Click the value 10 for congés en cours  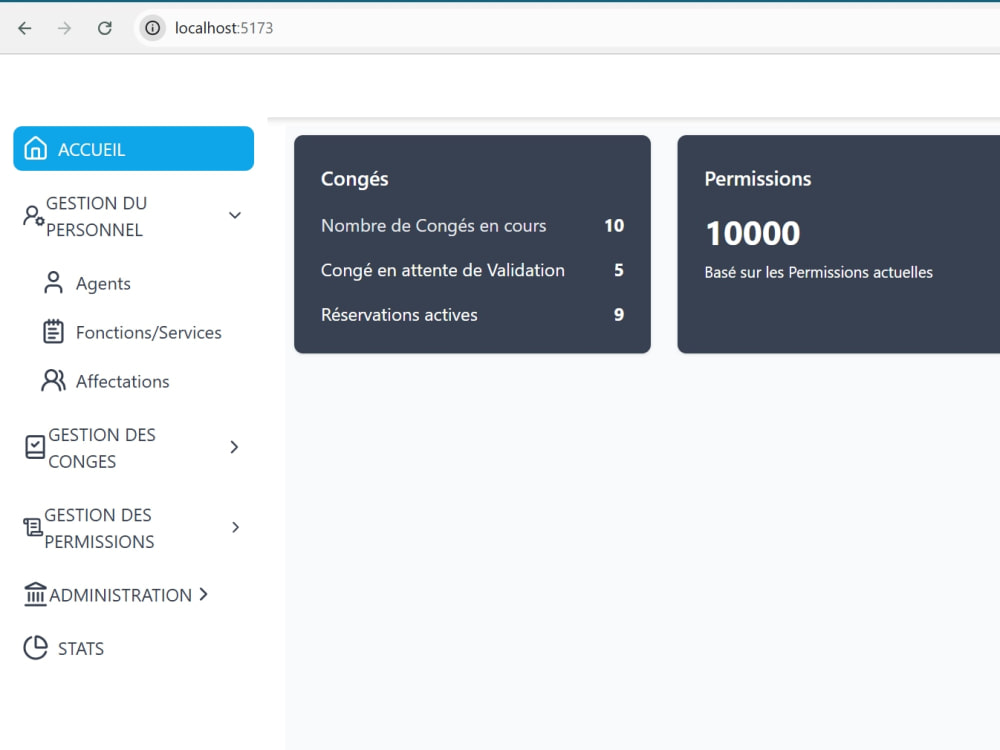click(614, 226)
